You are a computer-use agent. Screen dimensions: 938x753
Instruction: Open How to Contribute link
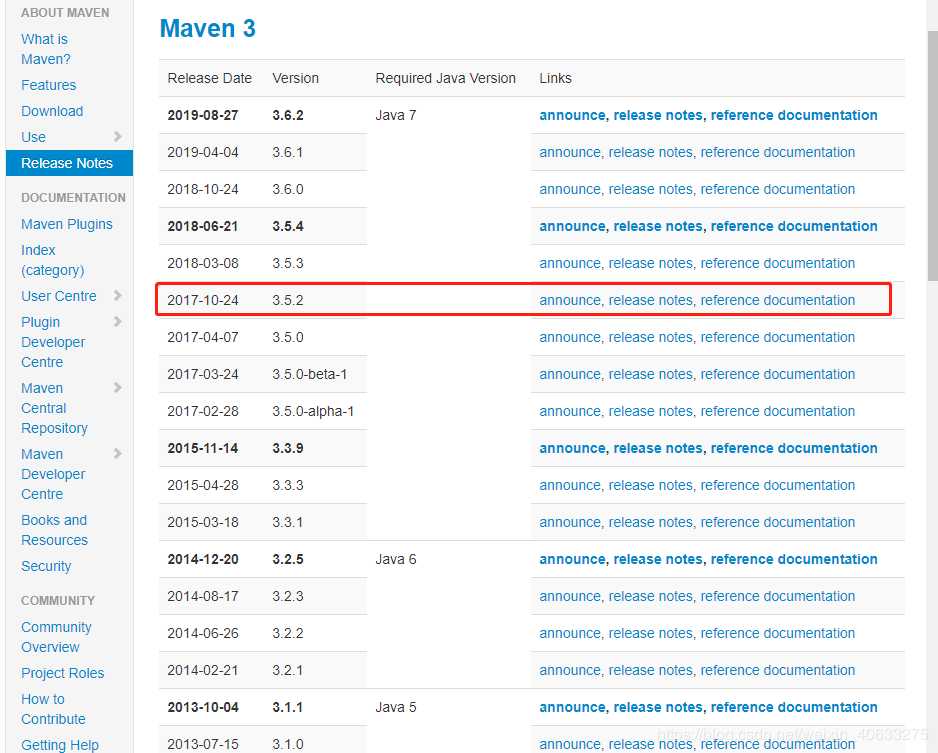(53, 709)
